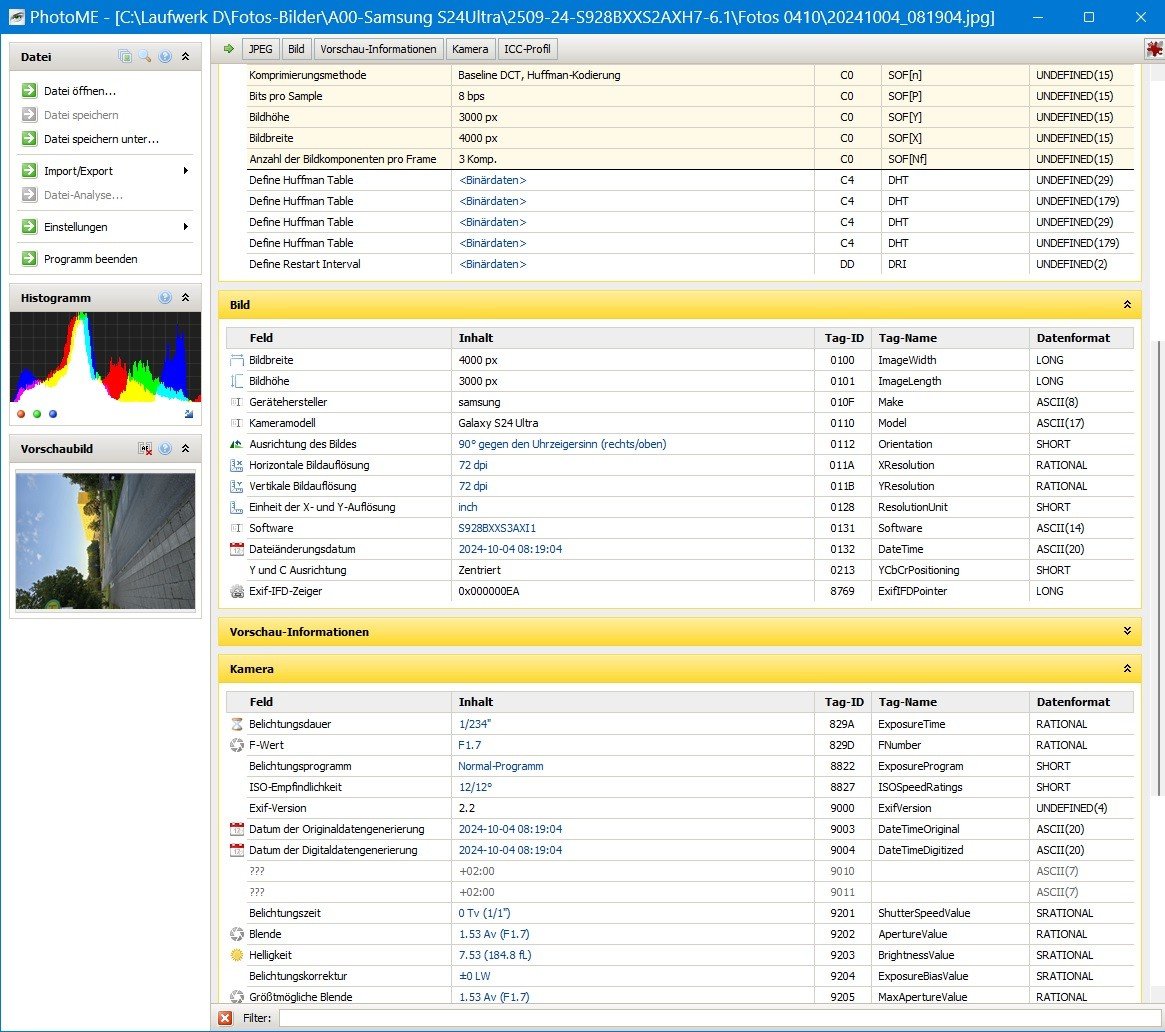1165x1032 pixels.
Task: Toggle the red channel dot in histogram
Action: pyautogui.click(x=22, y=413)
